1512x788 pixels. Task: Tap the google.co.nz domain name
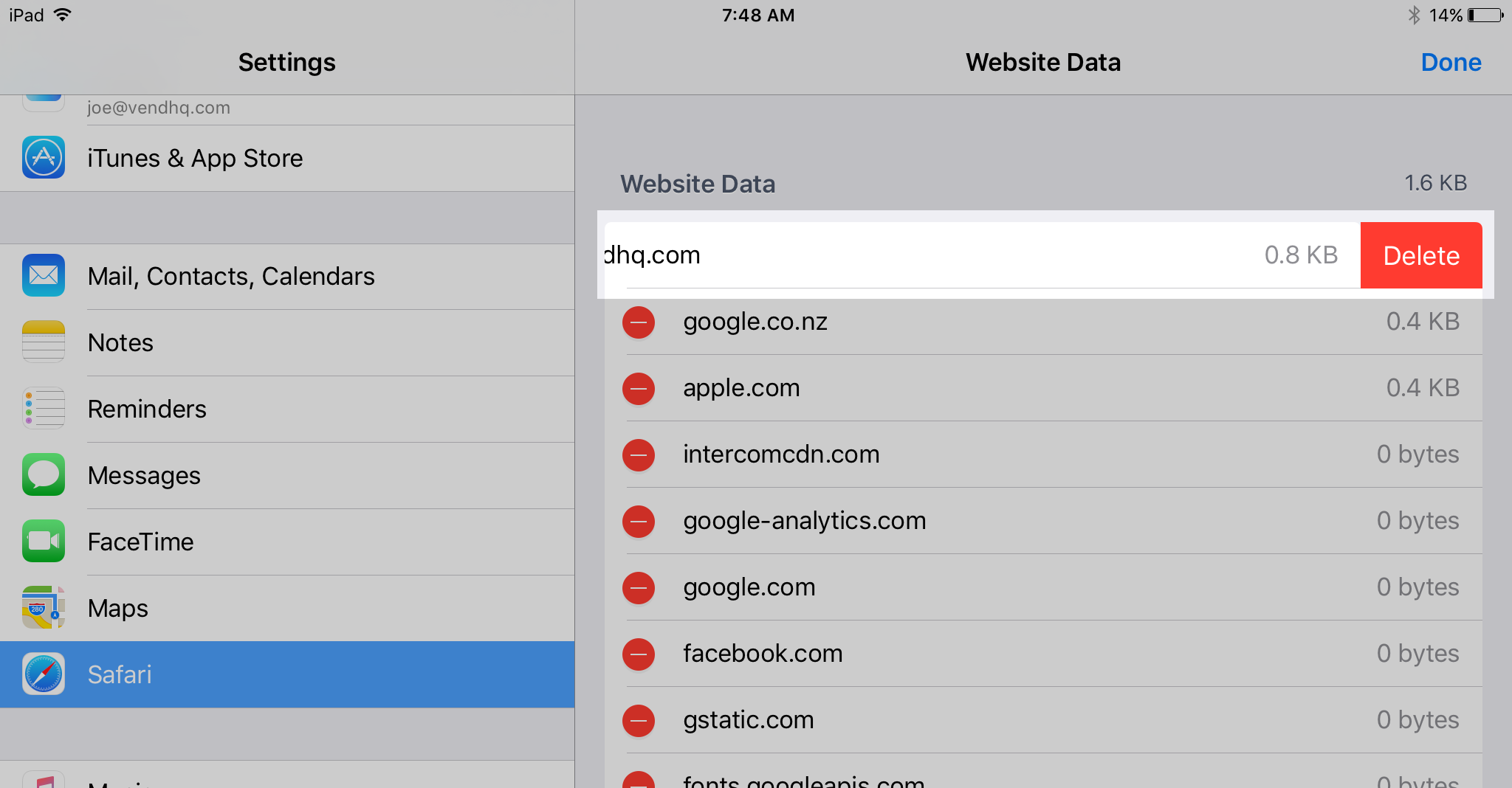[x=755, y=322]
